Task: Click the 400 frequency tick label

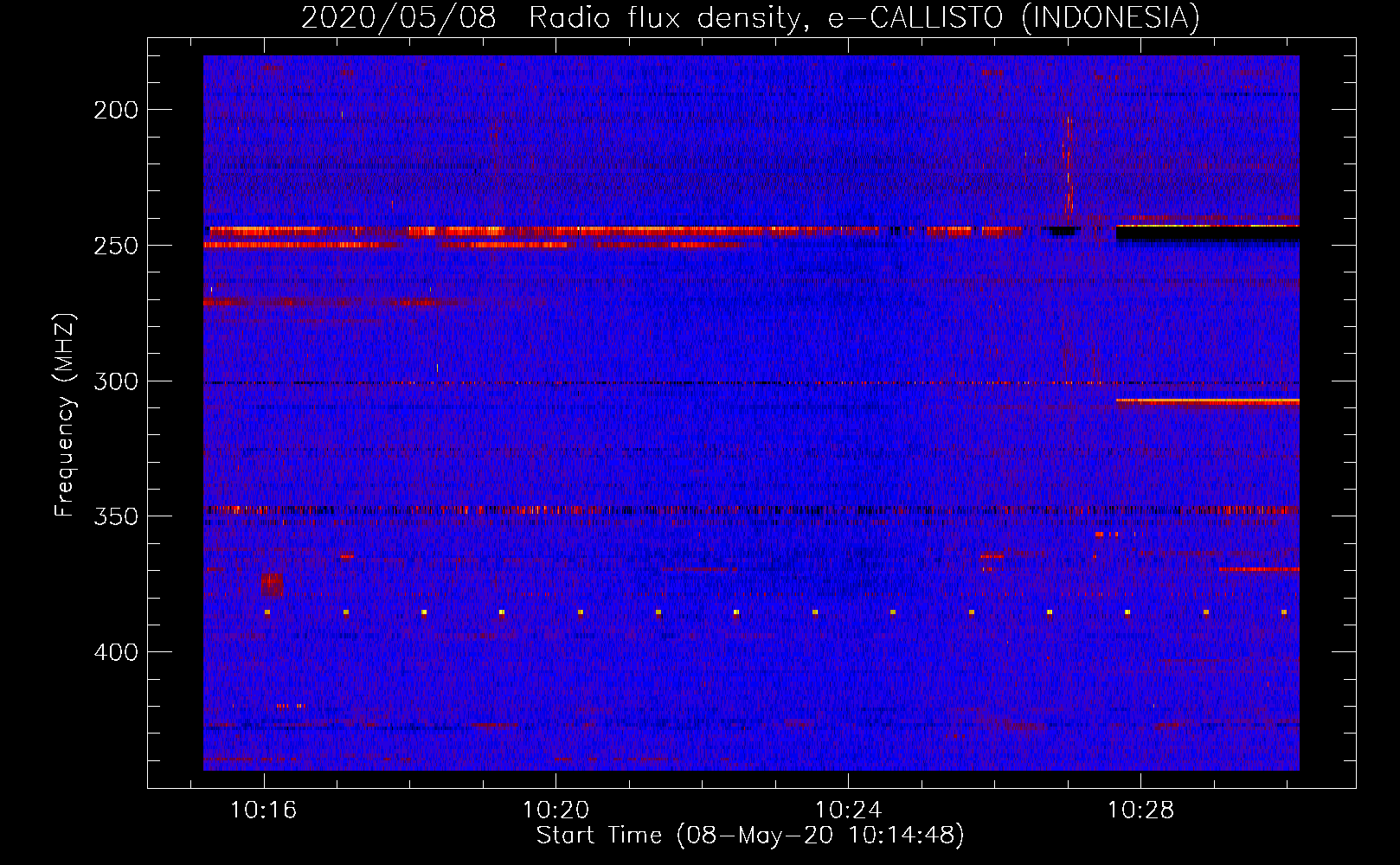Action: 116,652
